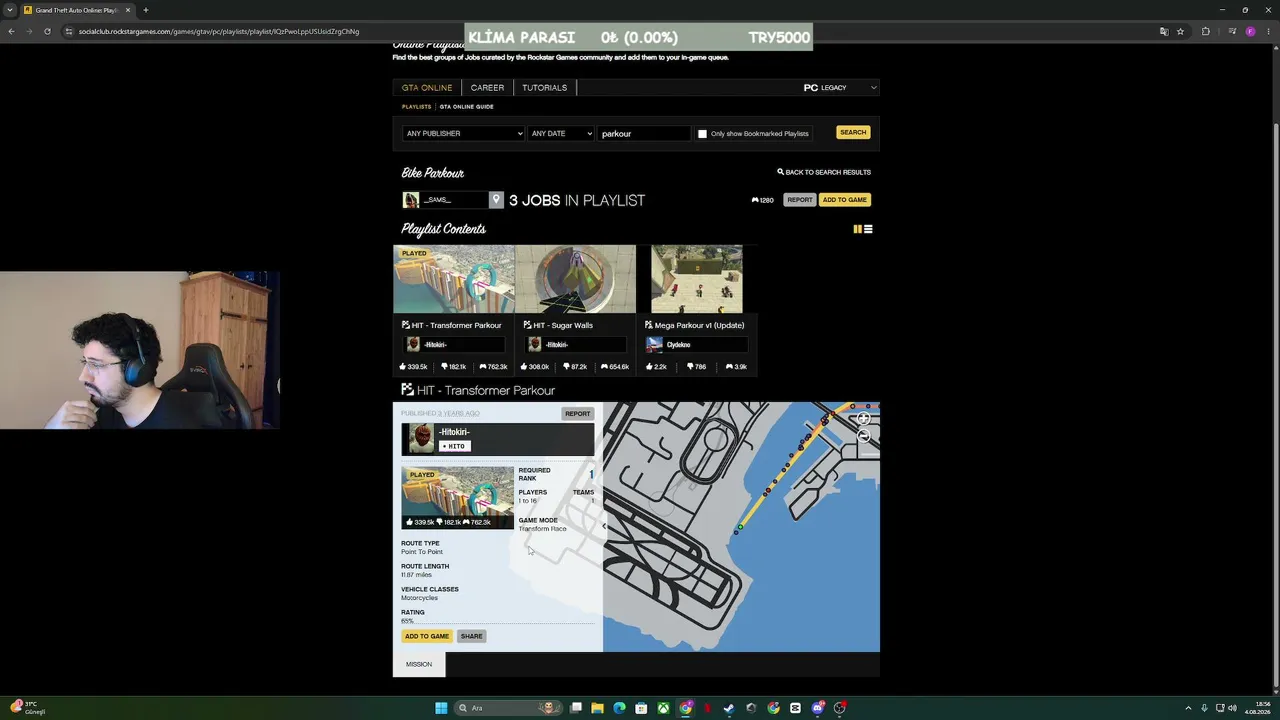Viewport: 1280px width, 720px height.
Task: Switch playlist contents to grid view
Action: (x=857, y=229)
